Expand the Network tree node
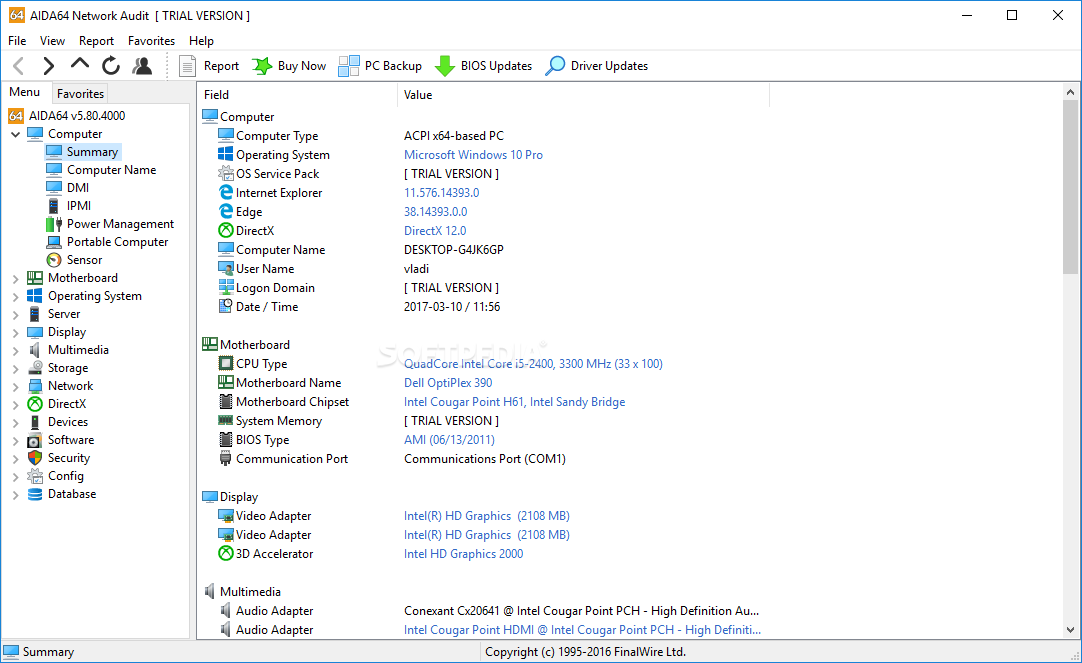The width and height of the screenshot is (1082, 663). click(x=15, y=386)
